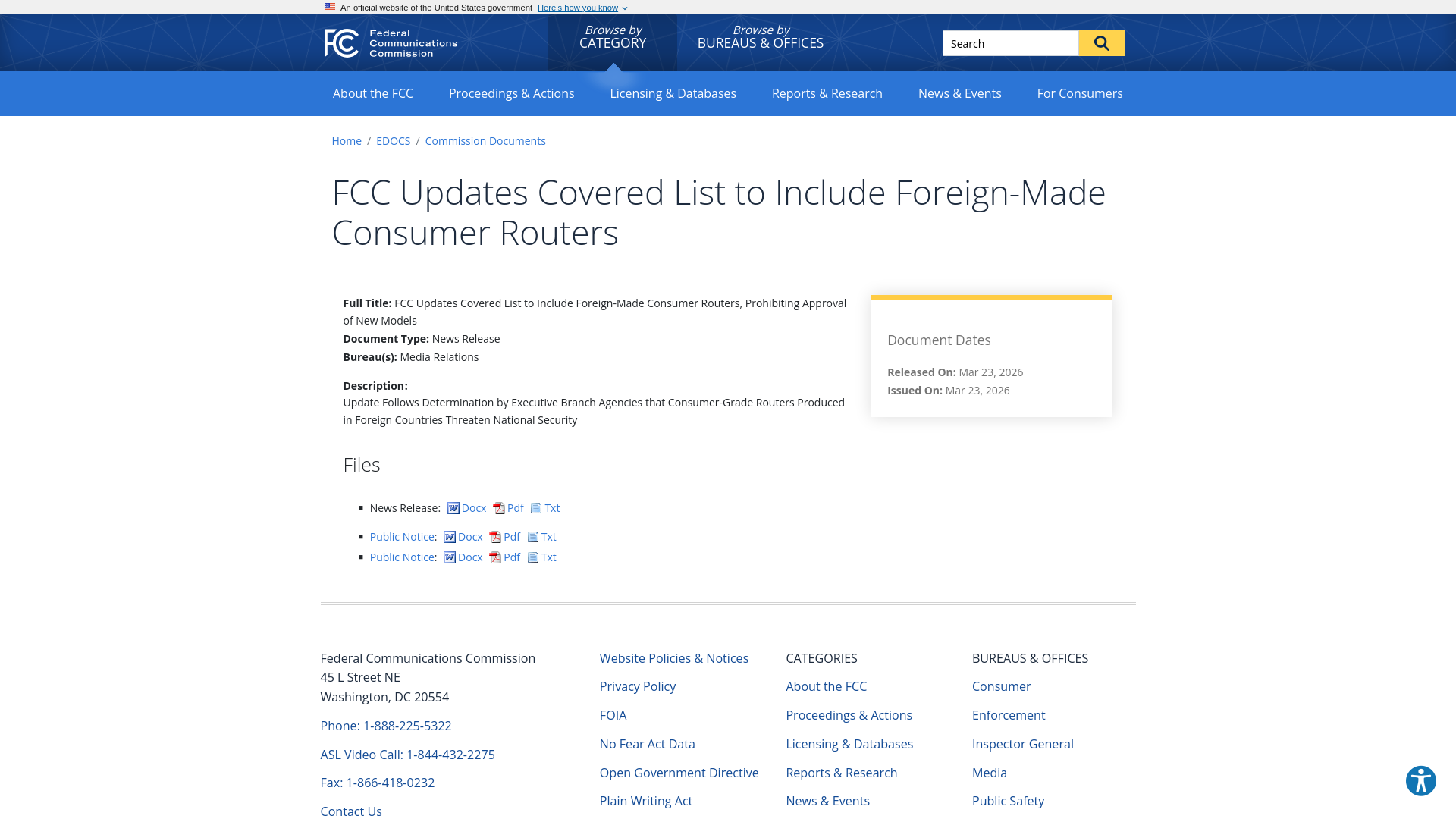Open the News Release PDF icon

[499, 508]
